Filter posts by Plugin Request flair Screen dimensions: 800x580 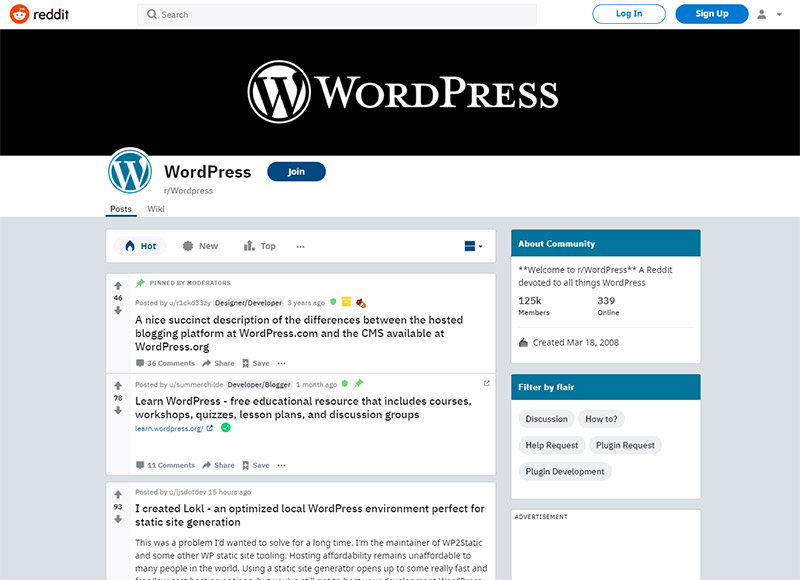tap(625, 445)
